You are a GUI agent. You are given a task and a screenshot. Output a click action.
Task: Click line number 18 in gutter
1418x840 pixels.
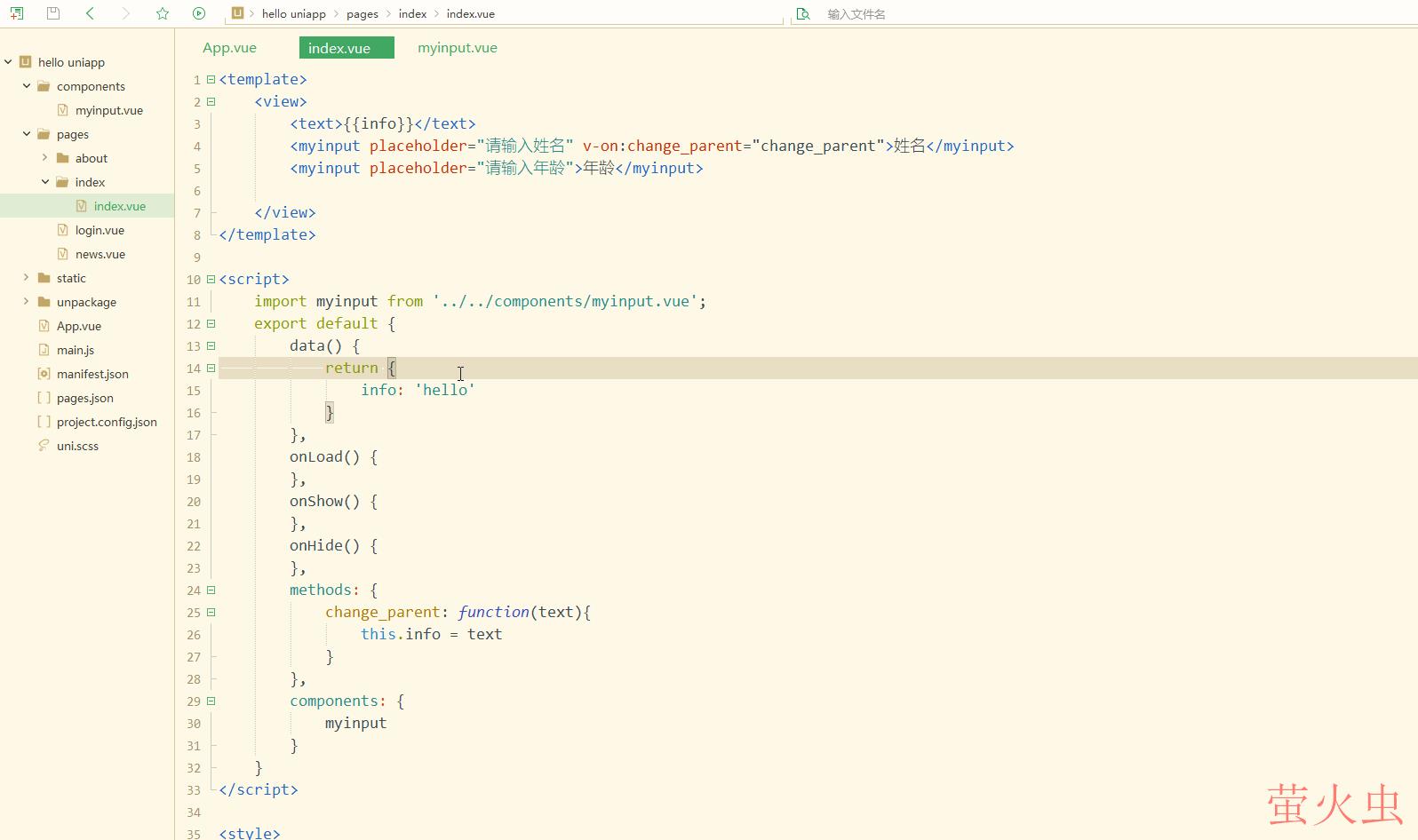(194, 457)
